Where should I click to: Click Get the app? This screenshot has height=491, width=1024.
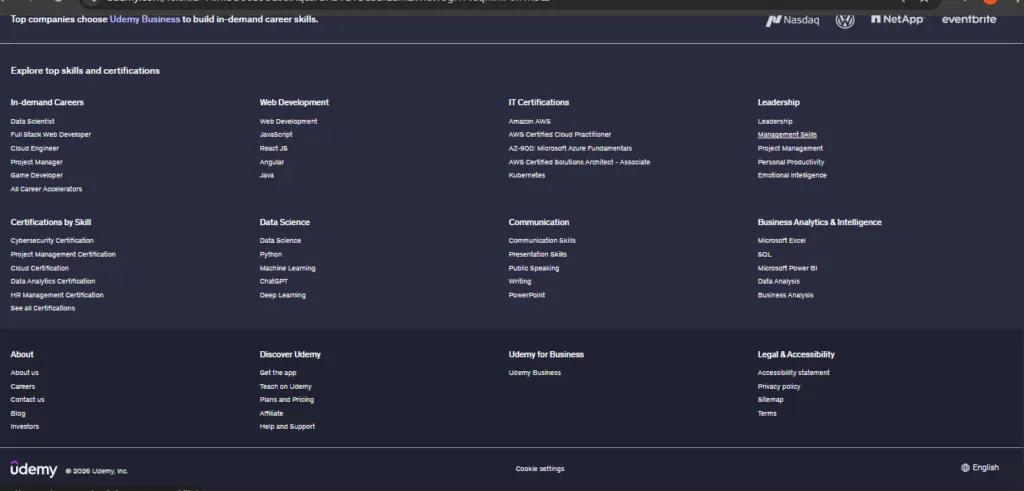click(278, 373)
